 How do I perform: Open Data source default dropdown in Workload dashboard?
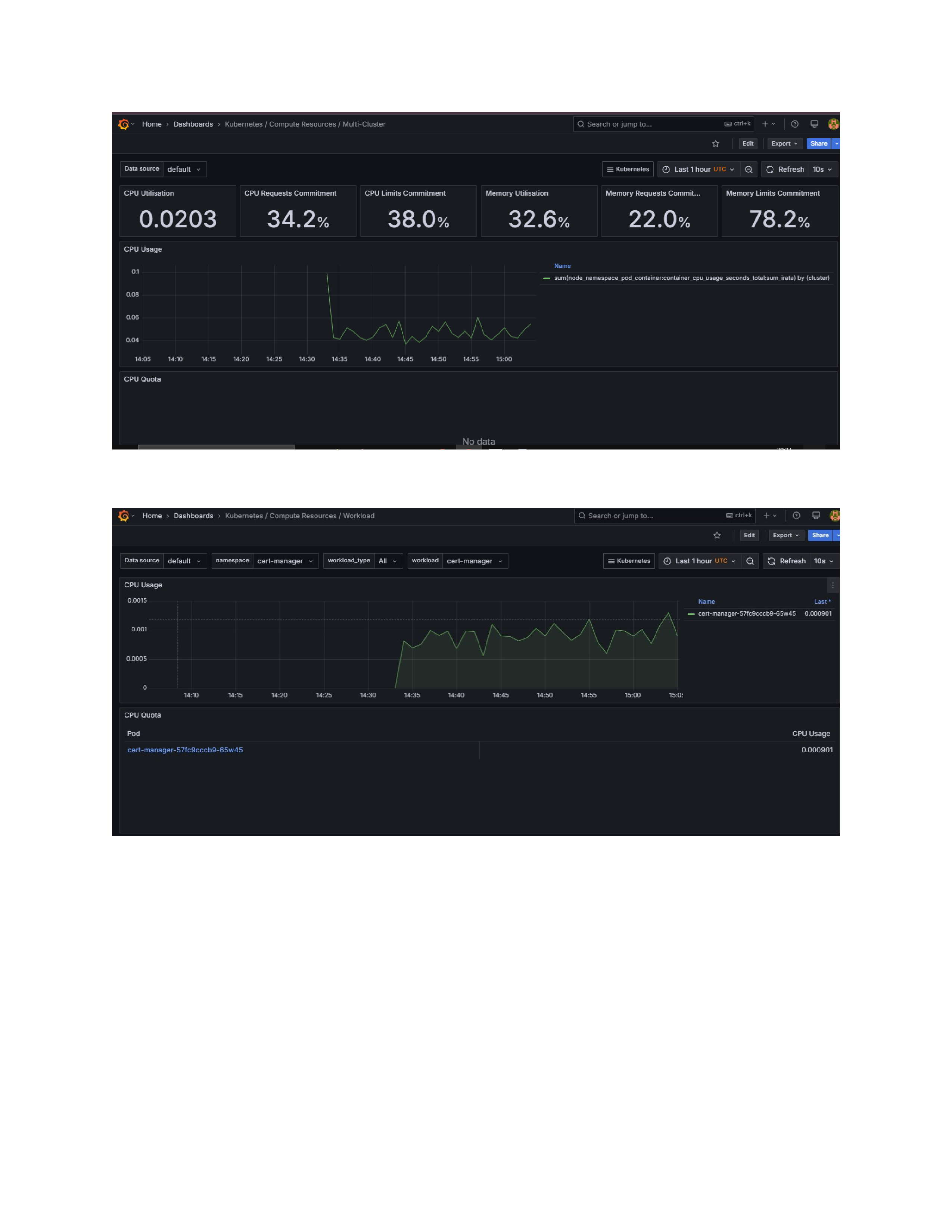[x=184, y=561]
